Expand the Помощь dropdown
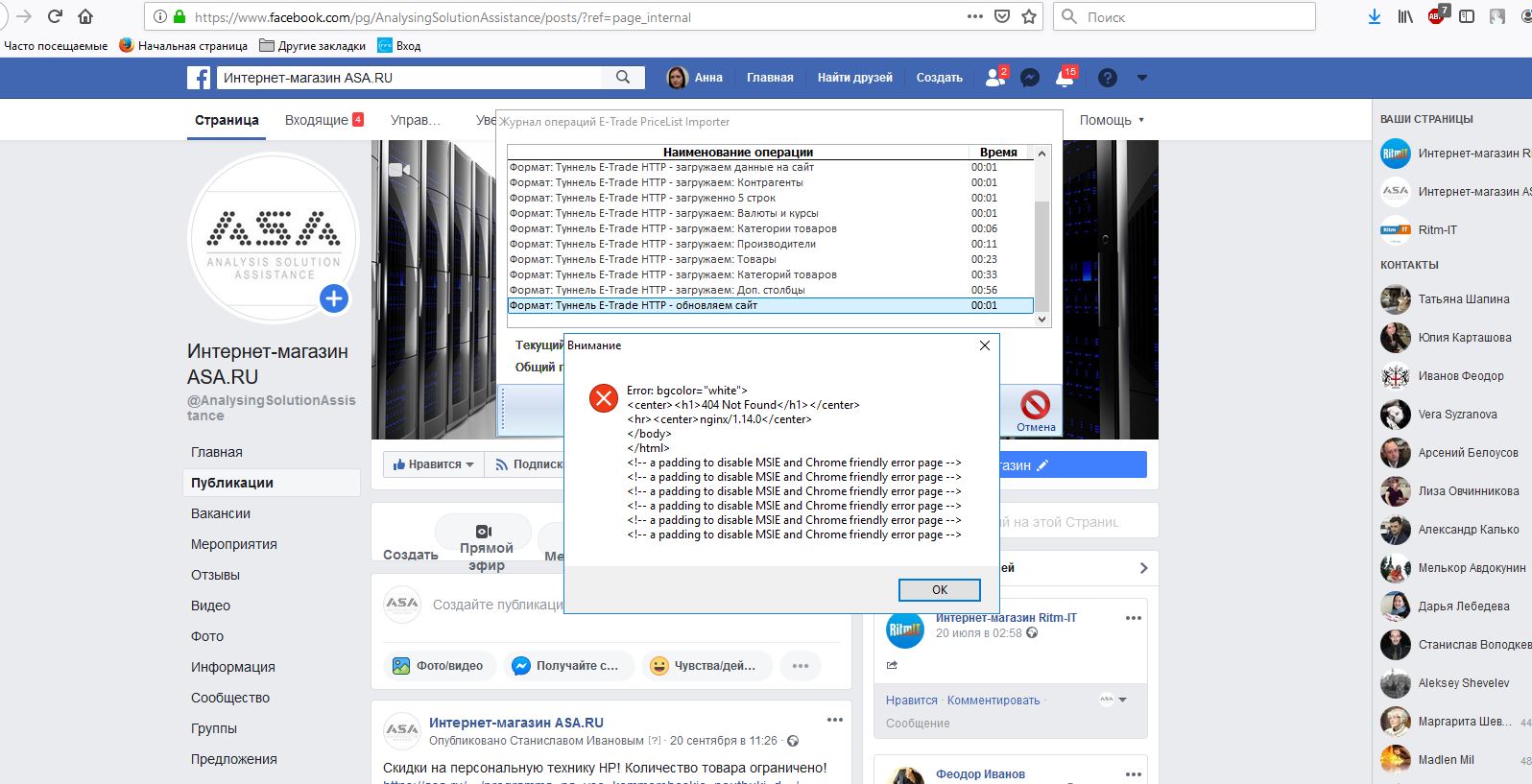 click(x=1112, y=120)
